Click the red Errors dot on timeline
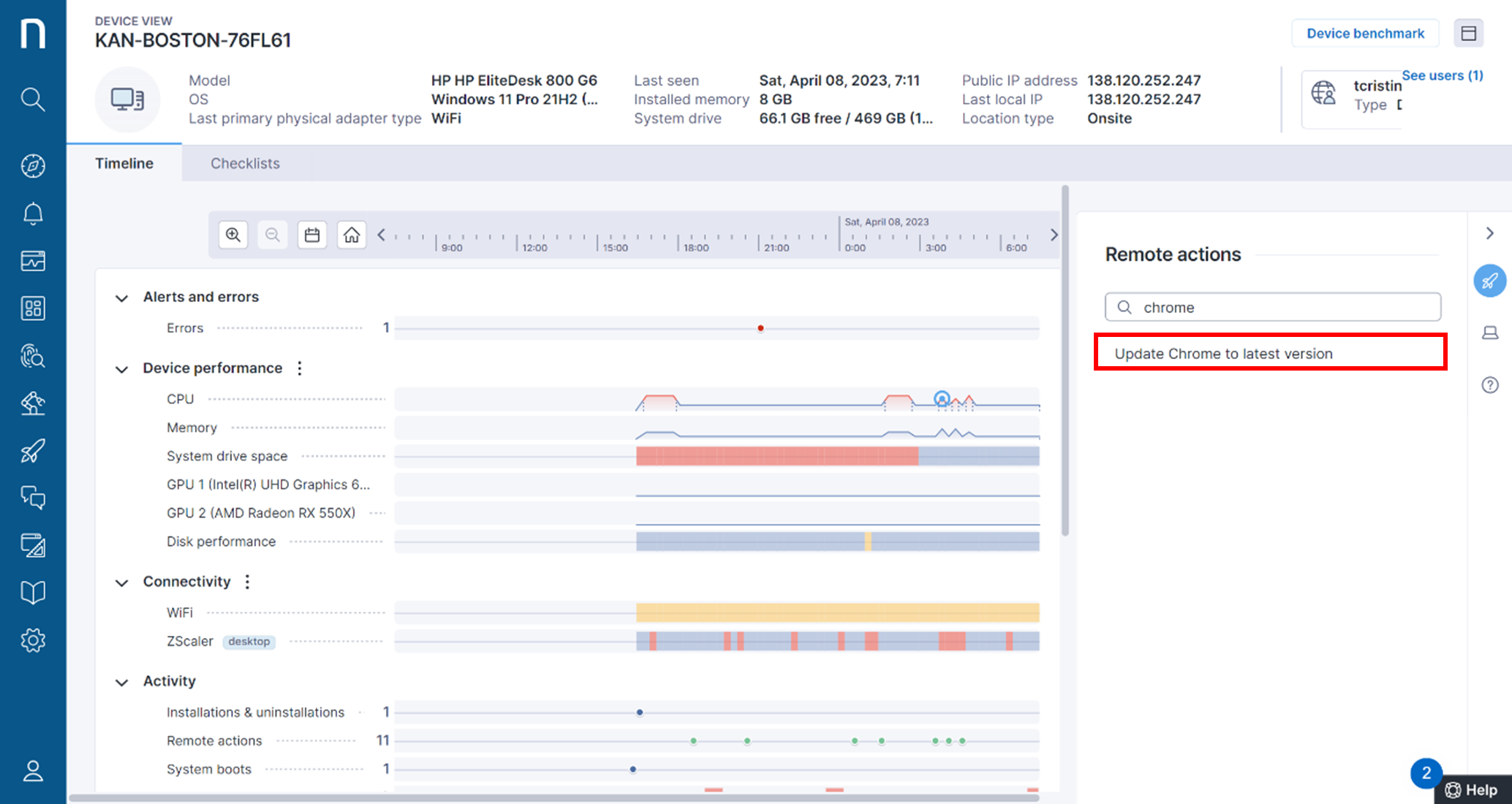Image resolution: width=1512 pixels, height=804 pixels. coord(760,328)
